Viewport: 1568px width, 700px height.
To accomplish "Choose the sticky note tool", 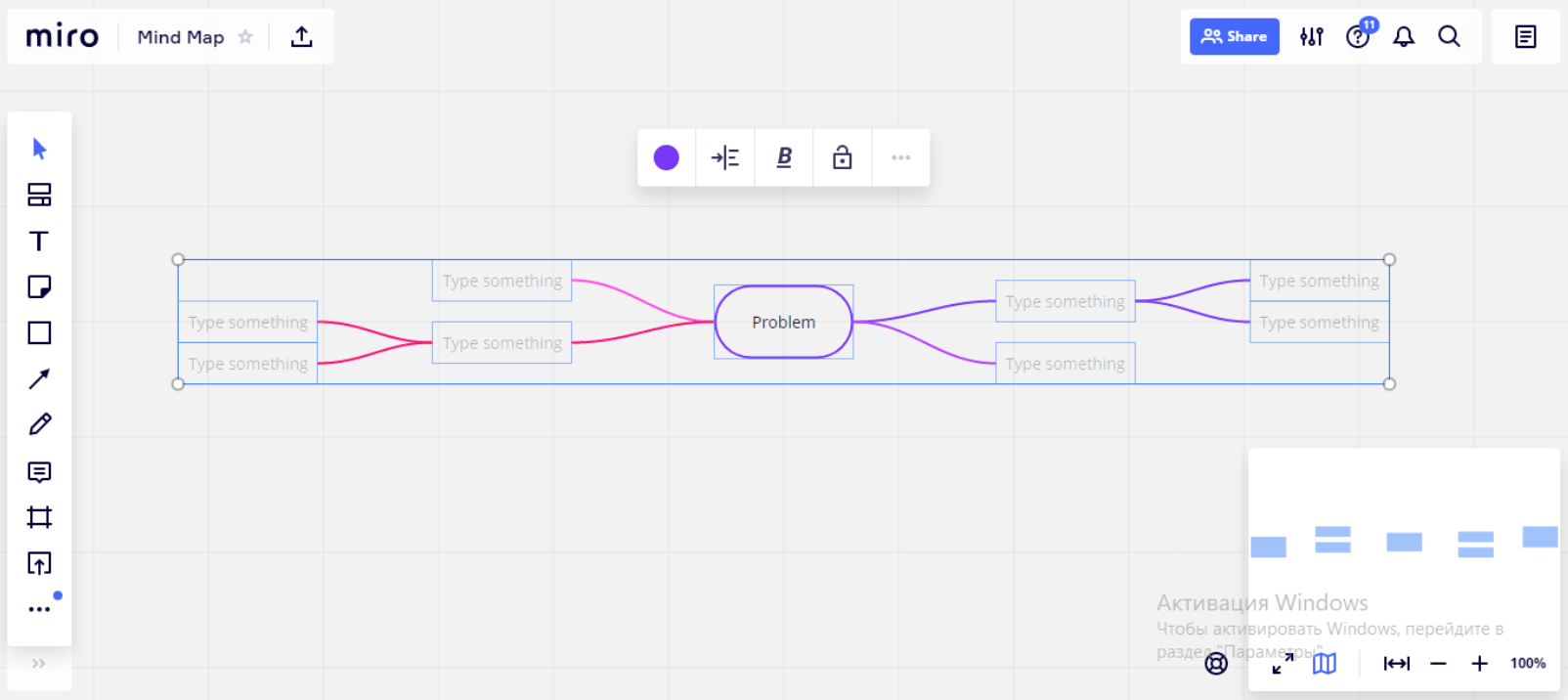I will (x=39, y=286).
